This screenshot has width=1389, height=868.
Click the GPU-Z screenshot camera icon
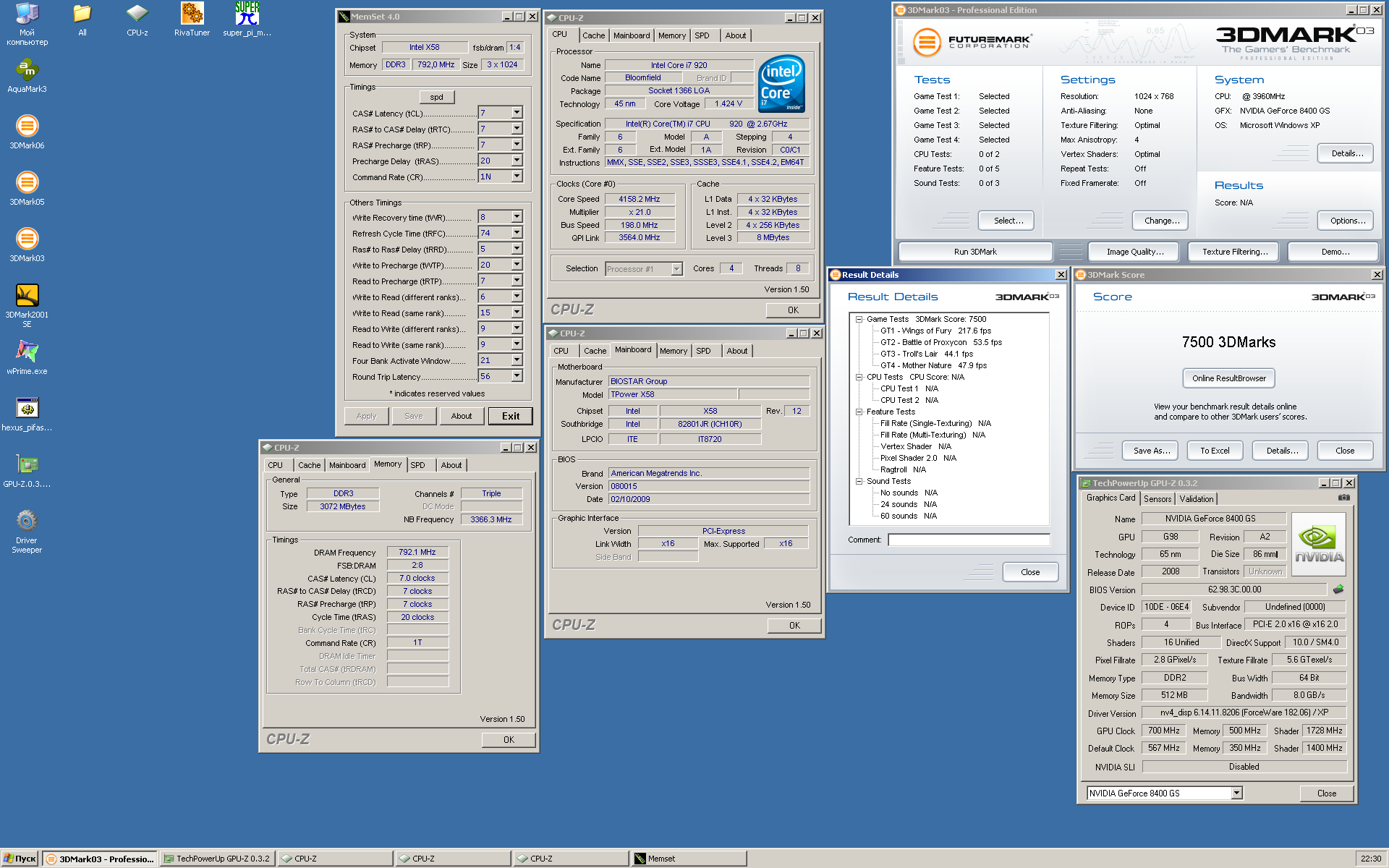1343,497
